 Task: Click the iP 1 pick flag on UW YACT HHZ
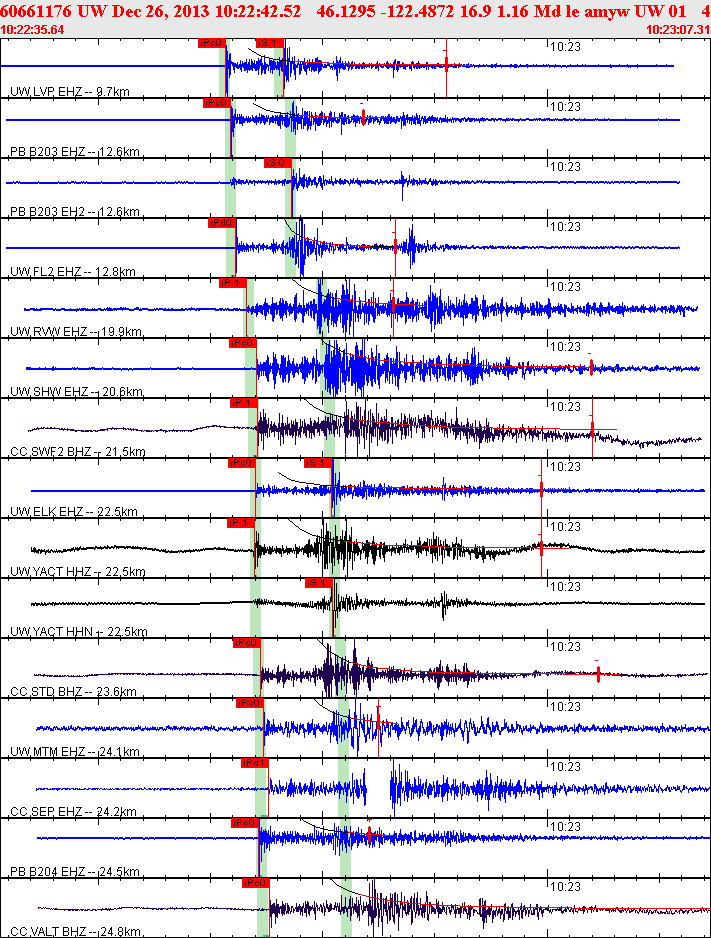coord(241,523)
